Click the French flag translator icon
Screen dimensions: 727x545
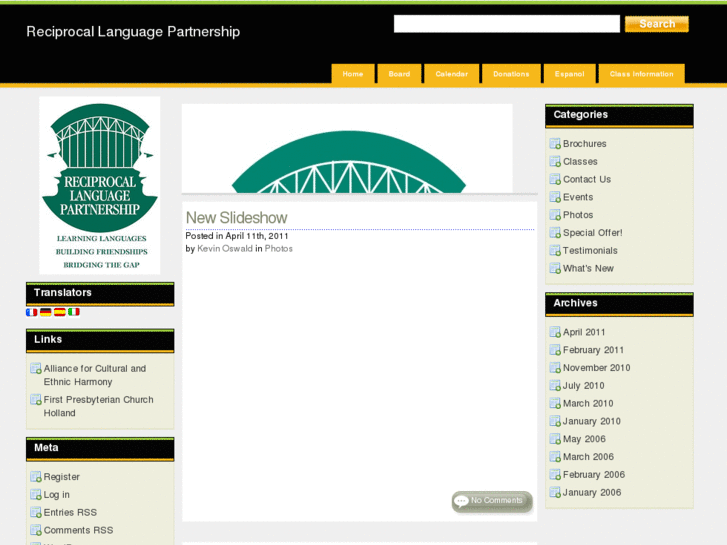(x=32, y=312)
